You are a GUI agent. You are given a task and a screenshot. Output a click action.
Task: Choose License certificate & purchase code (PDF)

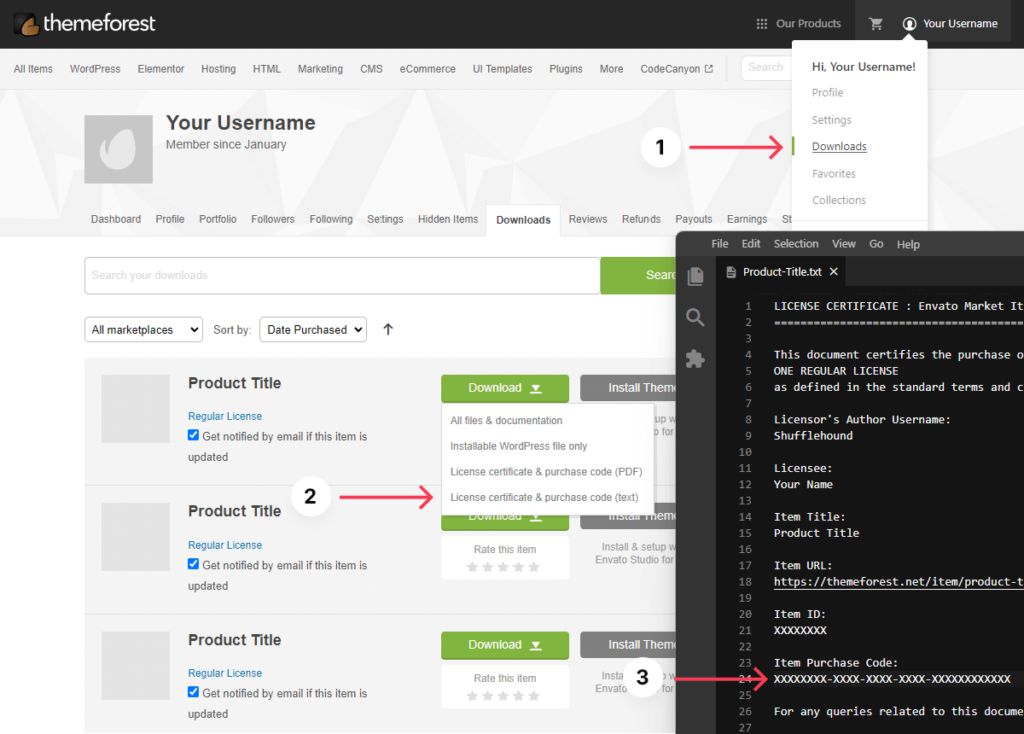(x=546, y=471)
